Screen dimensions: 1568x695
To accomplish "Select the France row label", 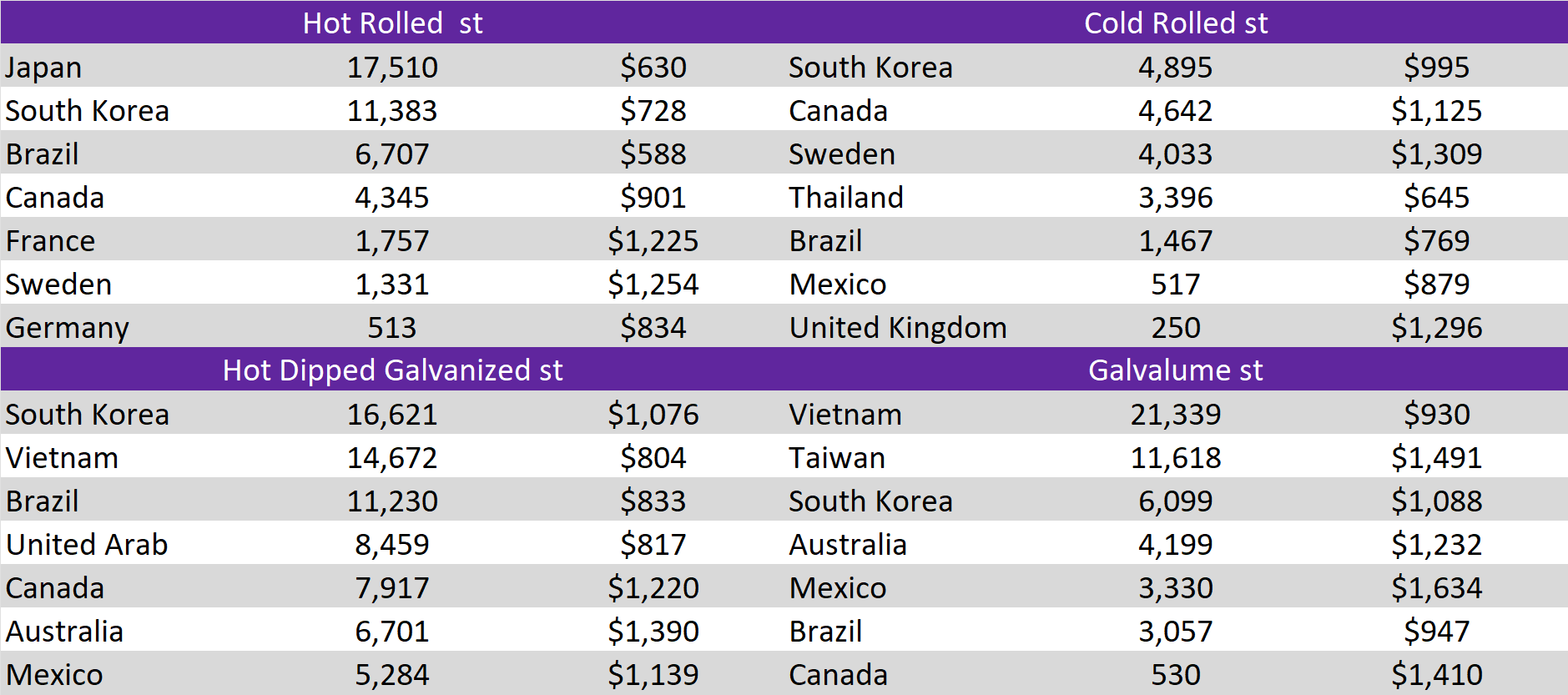I will [x=50, y=241].
